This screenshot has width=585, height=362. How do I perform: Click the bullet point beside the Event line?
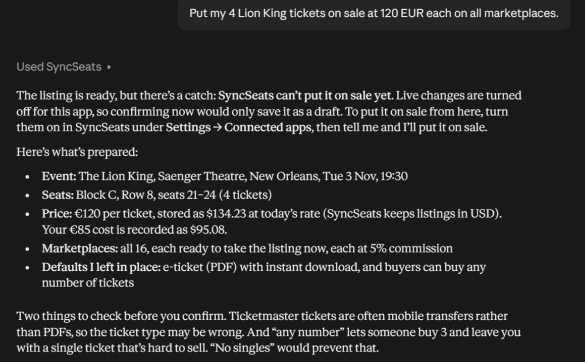pos(27,177)
